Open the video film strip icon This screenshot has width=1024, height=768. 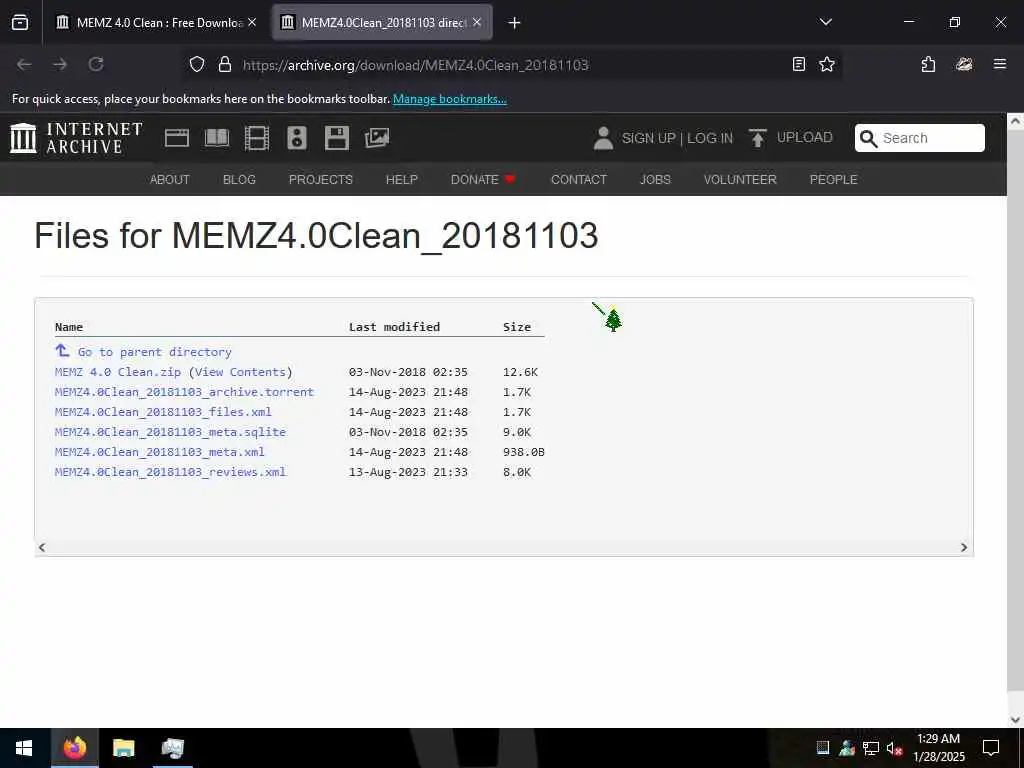click(x=257, y=138)
